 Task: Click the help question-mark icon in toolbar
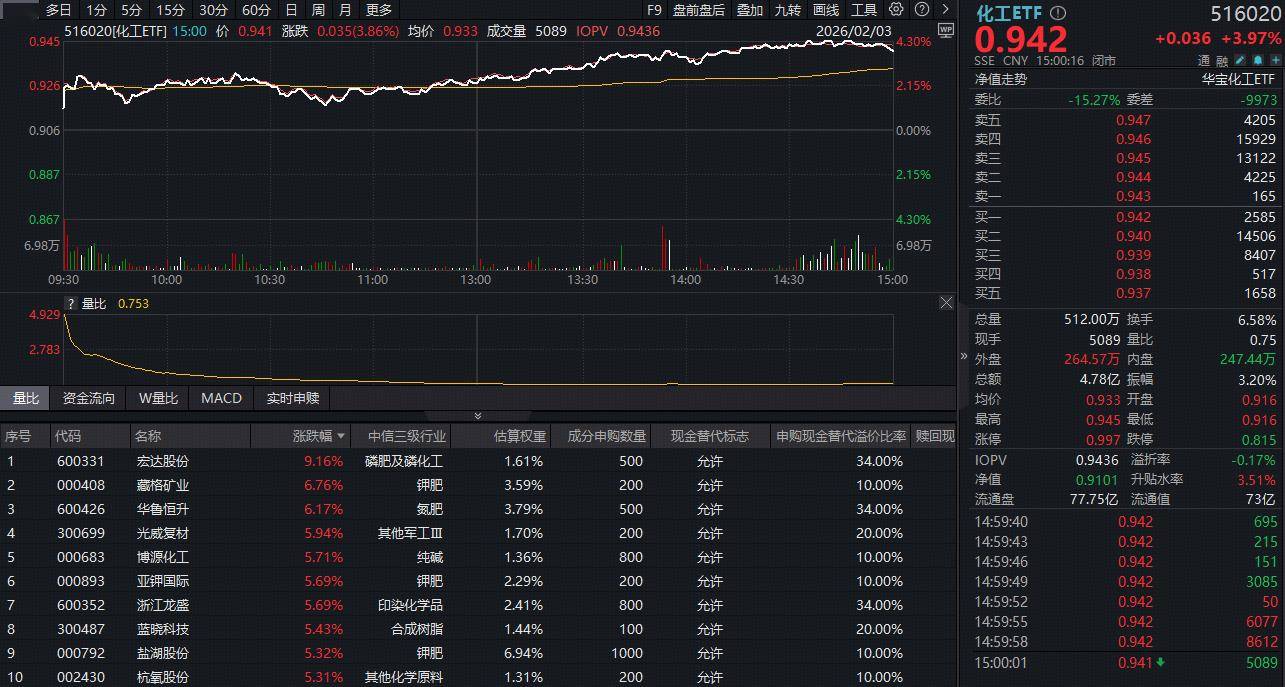(x=920, y=10)
